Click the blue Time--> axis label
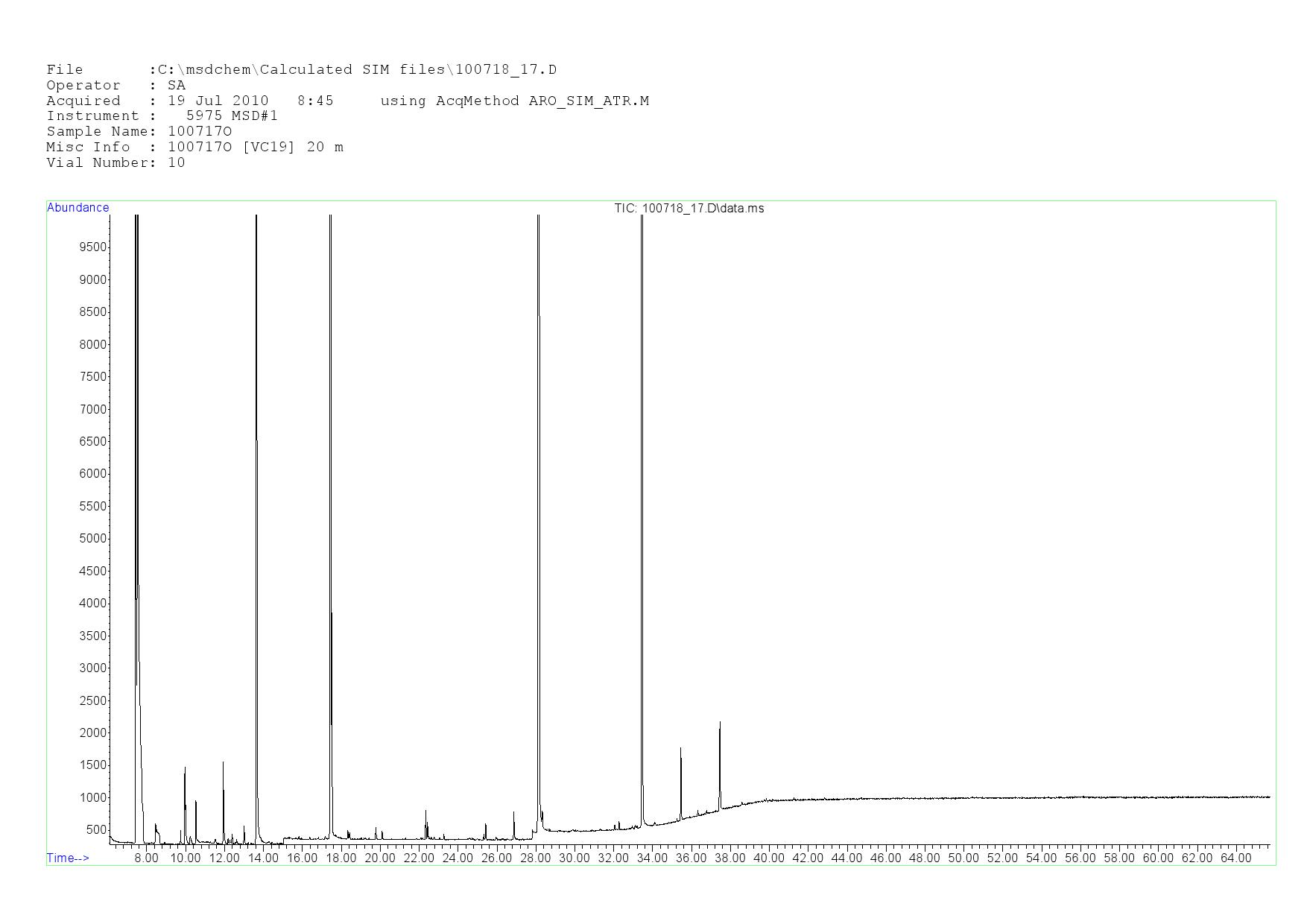This screenshot has width=1307, height=924. 68,858
